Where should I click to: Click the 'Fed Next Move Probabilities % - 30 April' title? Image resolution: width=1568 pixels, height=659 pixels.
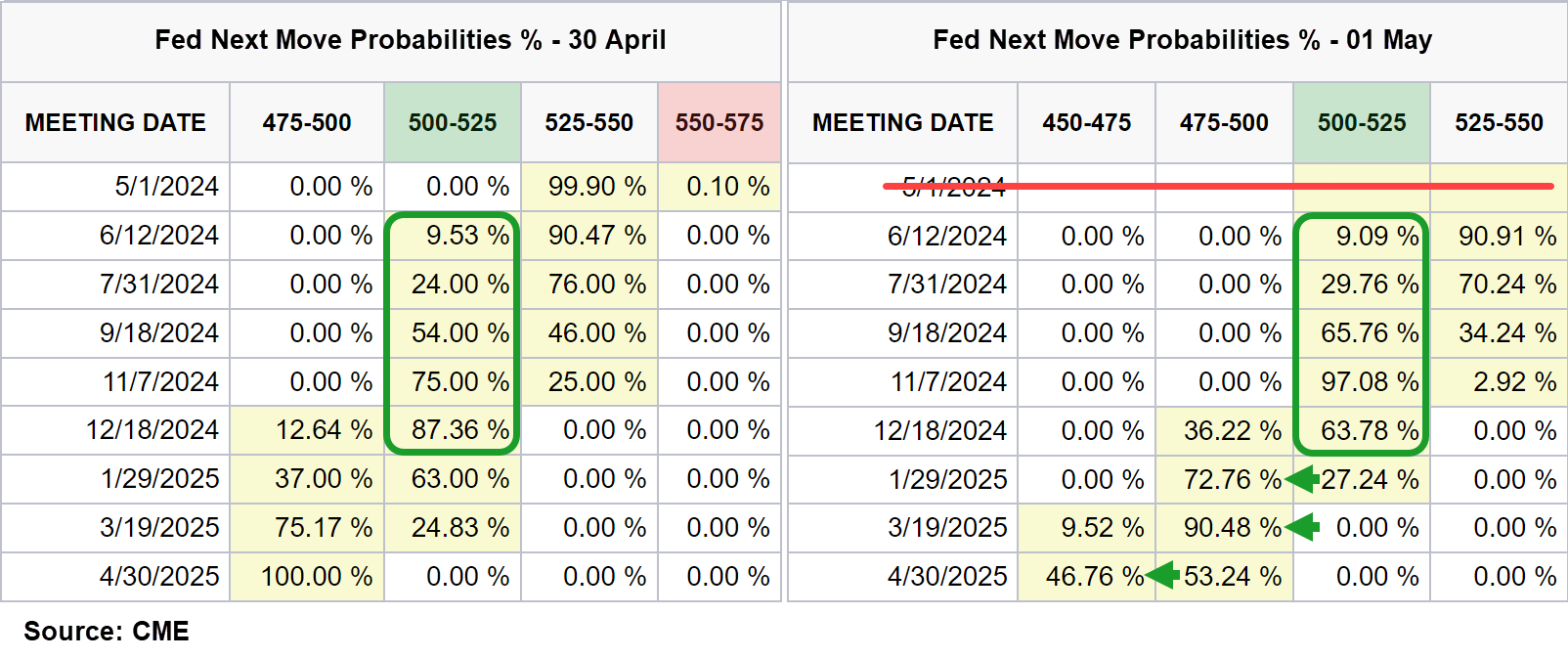(x=410, y=40)
